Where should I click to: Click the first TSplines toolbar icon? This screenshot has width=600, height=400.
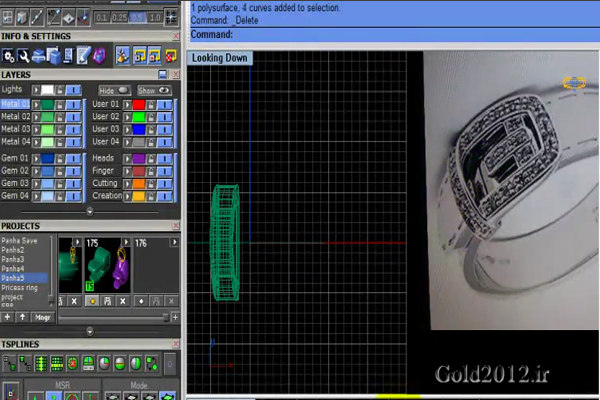point(9,362)
